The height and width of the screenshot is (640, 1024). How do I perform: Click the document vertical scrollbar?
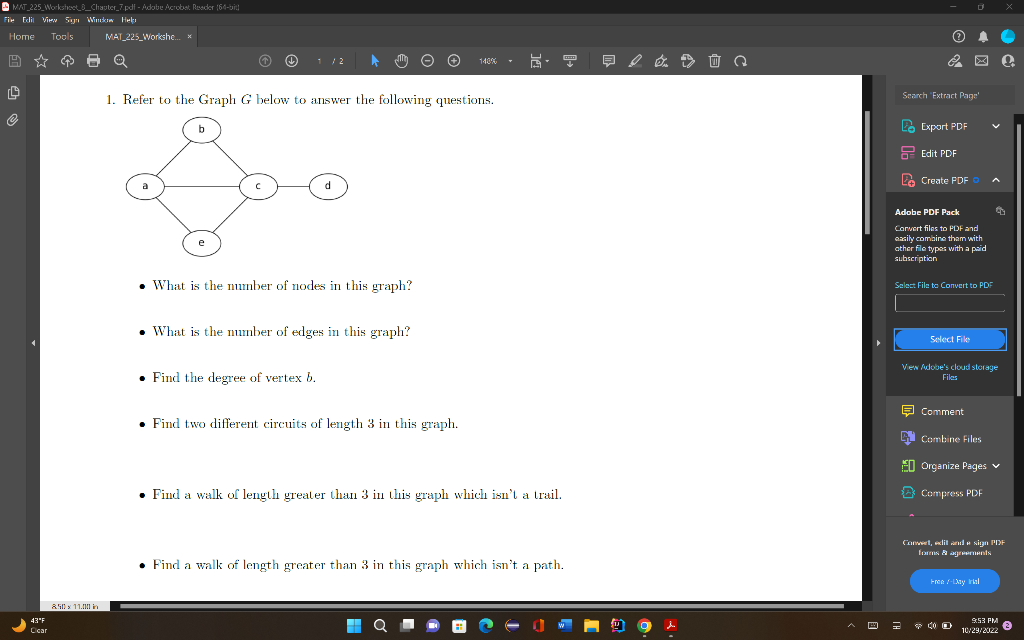867,172
